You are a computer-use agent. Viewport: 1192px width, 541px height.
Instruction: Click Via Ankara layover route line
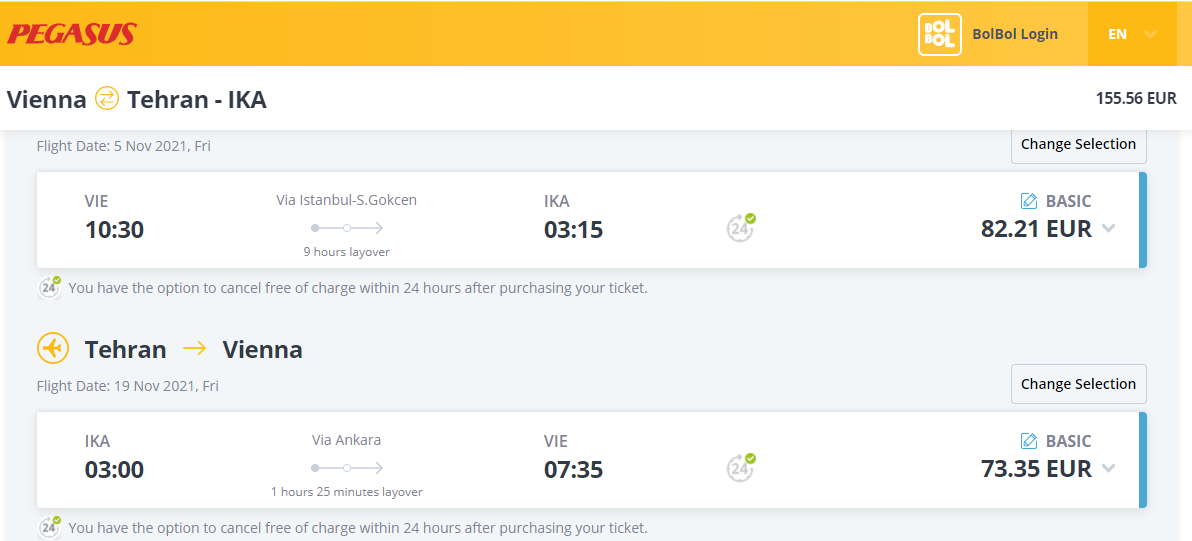click(347, 468)
